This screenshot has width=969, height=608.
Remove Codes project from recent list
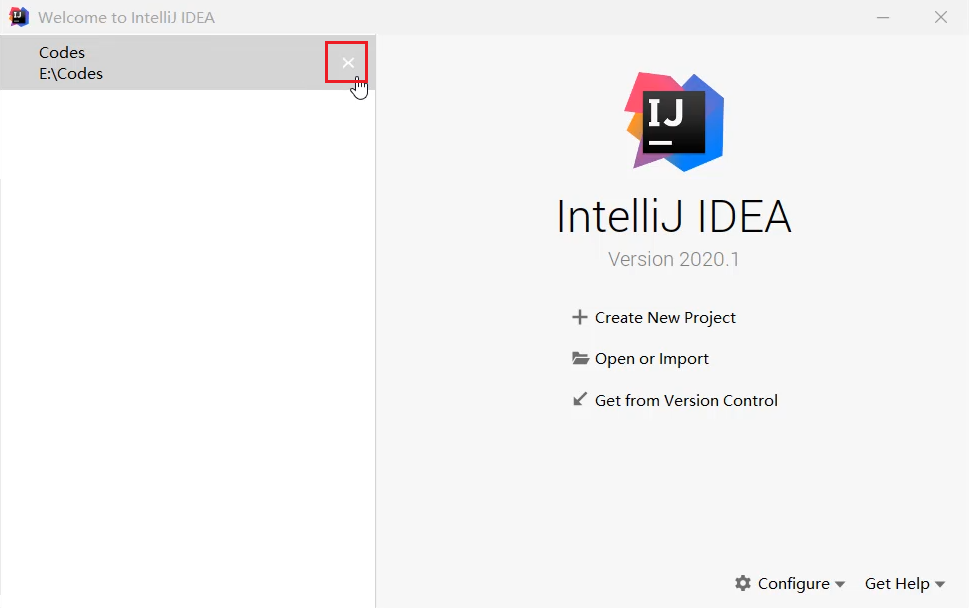tap(347, 63)
